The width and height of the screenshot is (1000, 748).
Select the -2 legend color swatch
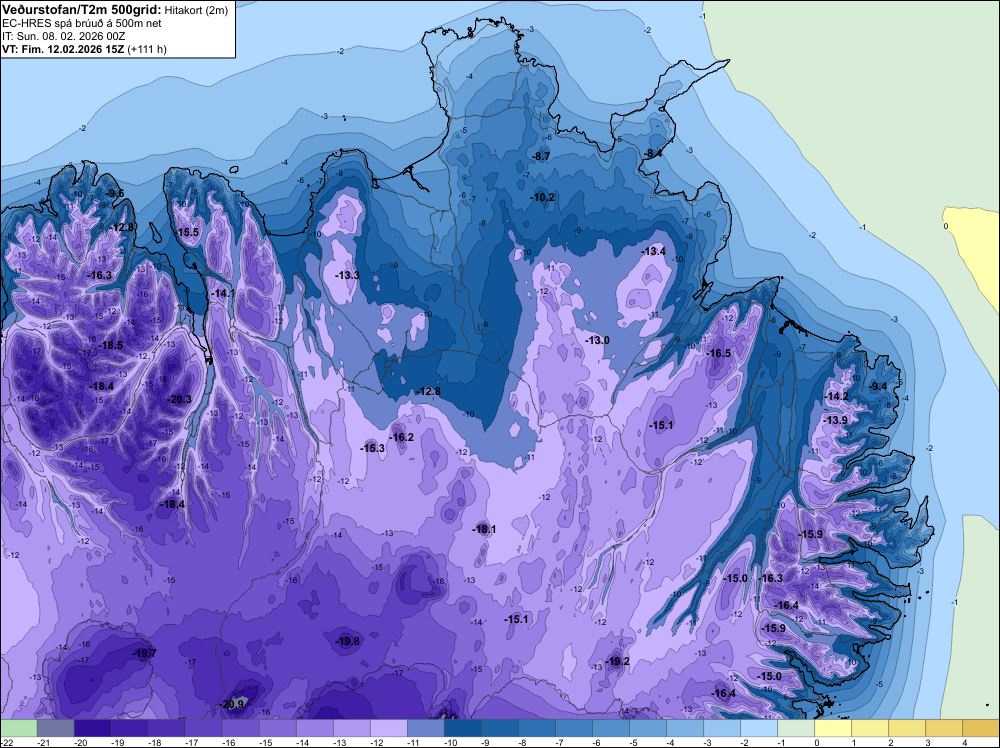tap(758, 728)
